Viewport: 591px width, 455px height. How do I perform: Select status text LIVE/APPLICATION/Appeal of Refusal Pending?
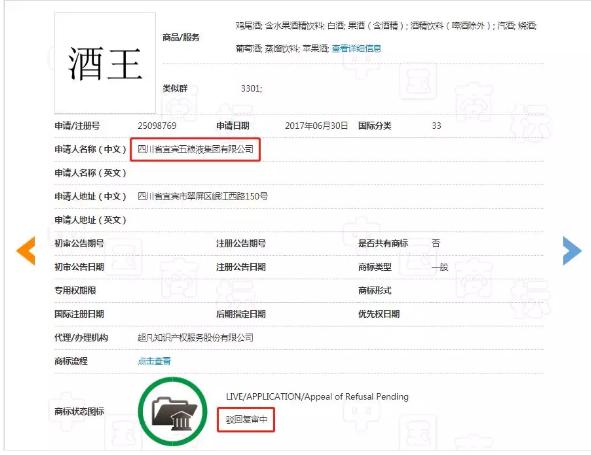point(317,397)
